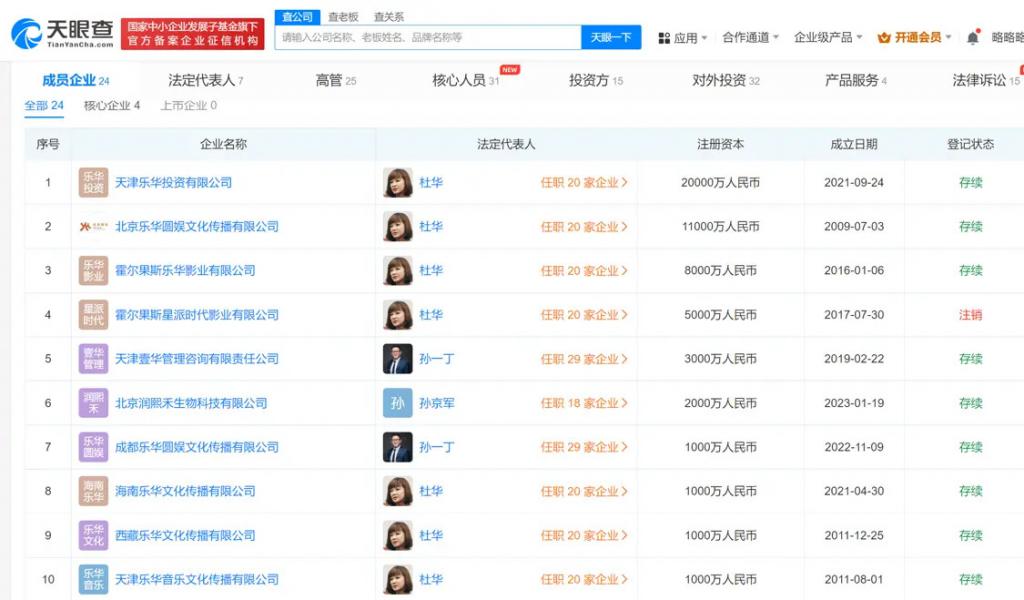This screenshot has height=600, width=1024.
Task: Open 霍尔果斯星派时代影业有限公司 link
Action: point(197,315)
